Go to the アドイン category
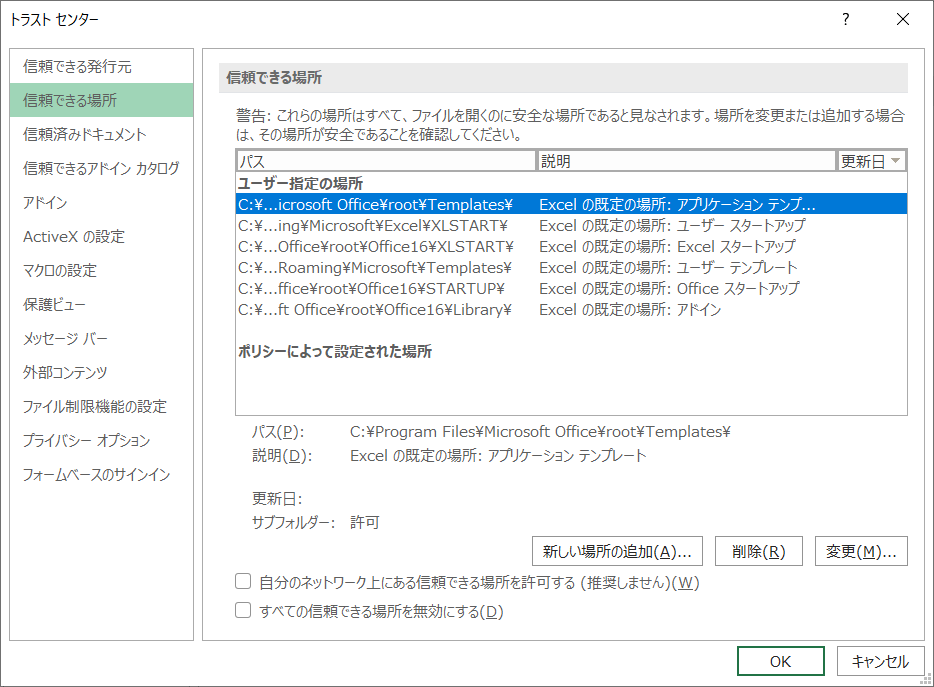This screenshot has height=687, width=934. coord(101,202)
